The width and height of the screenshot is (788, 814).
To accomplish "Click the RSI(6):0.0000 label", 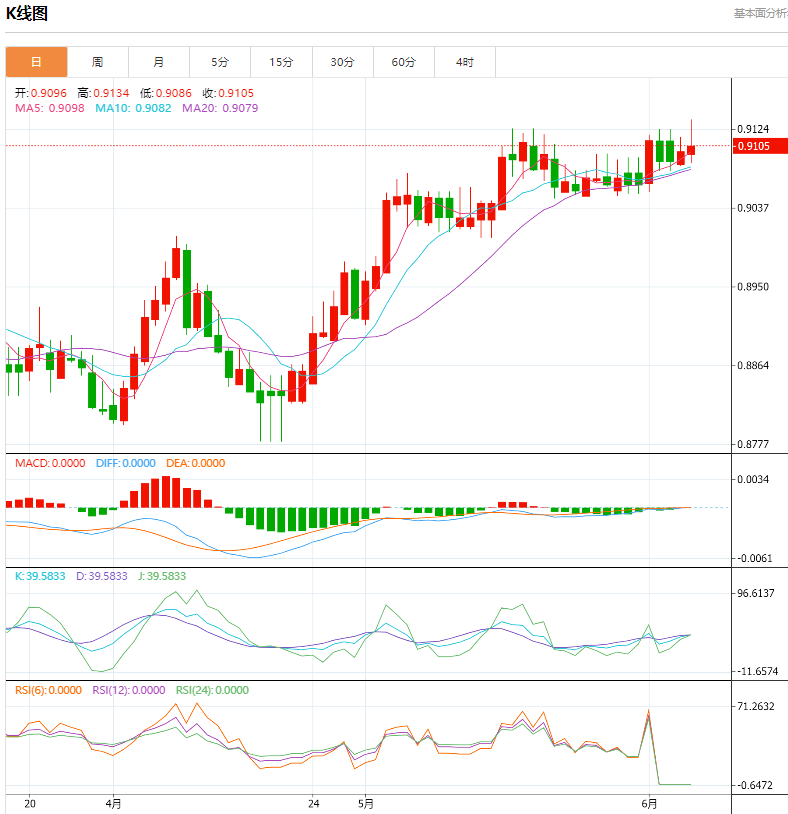I will tap(48, 690).
